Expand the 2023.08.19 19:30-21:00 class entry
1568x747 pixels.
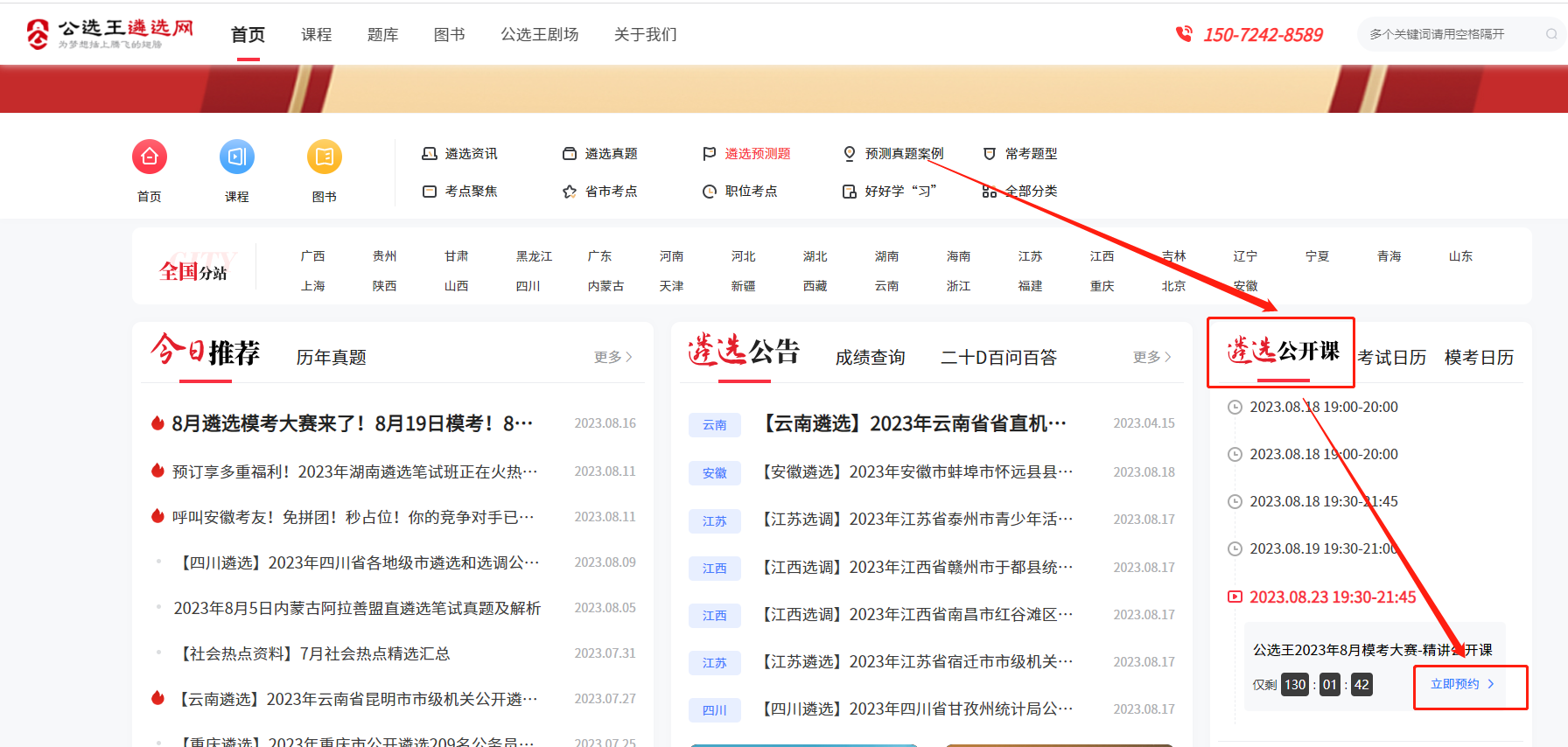coord(1323,548)
